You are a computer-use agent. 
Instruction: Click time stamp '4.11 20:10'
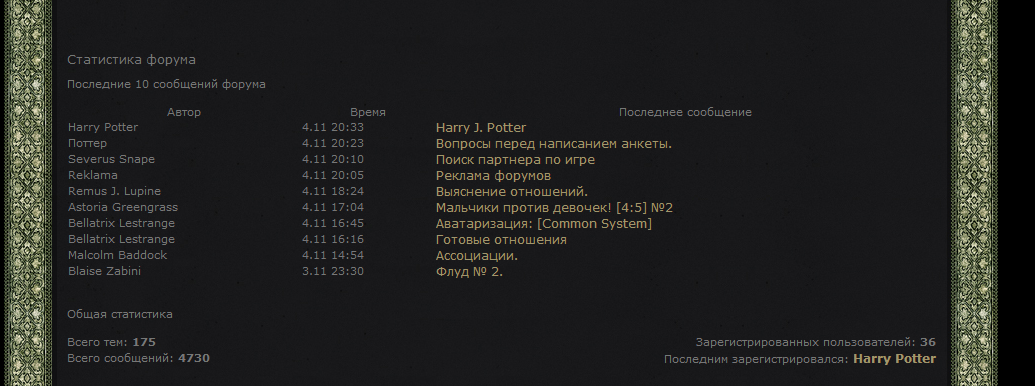(333, 159)
